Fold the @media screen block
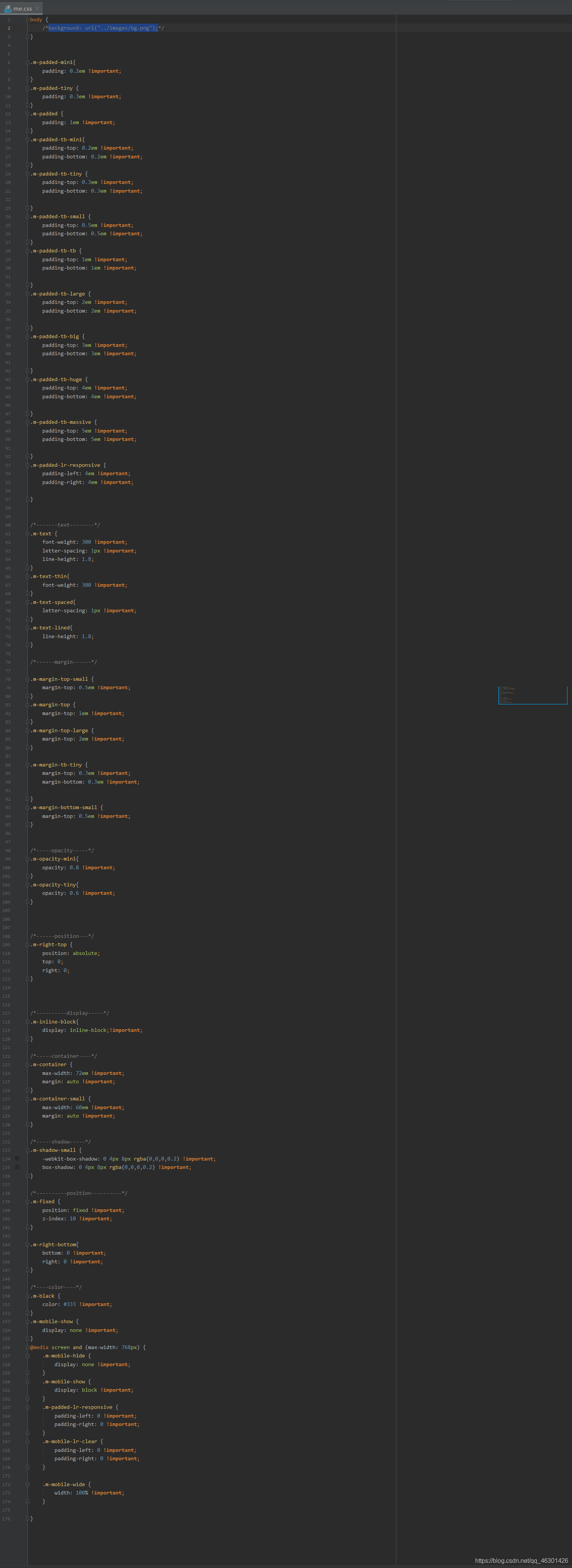Screen dimensions: 572x1568 tap(27, 1347)
